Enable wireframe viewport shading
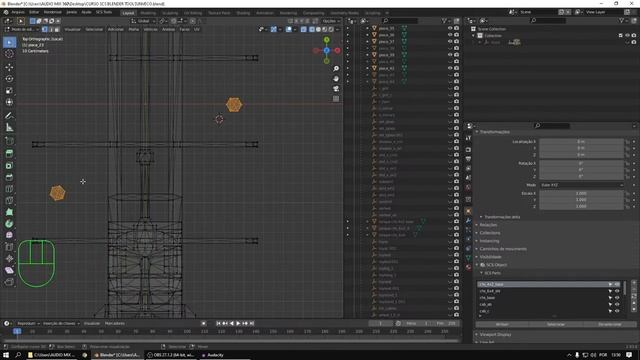This screenshot has width=640, height=360. point(311,29)
